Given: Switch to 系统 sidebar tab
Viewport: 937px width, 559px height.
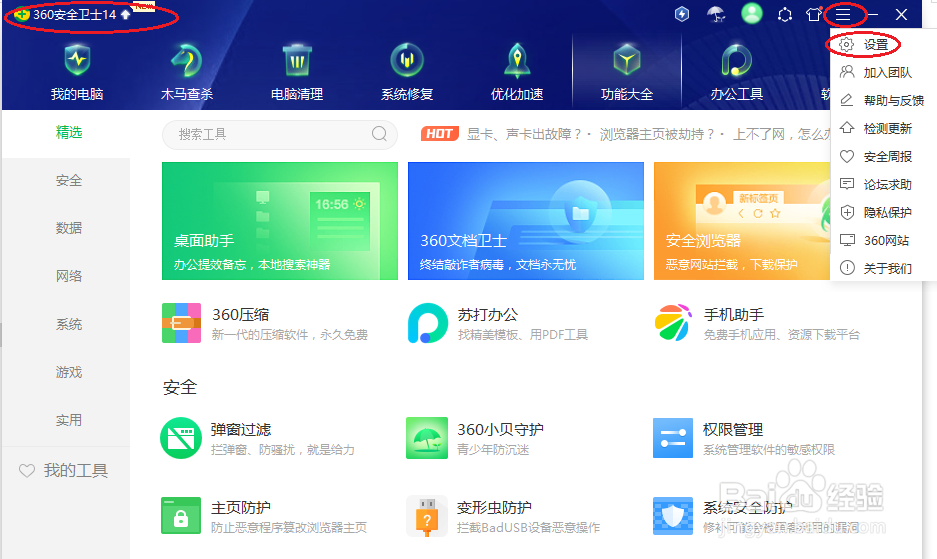Looking at the screenshot, I should [69, 324].
